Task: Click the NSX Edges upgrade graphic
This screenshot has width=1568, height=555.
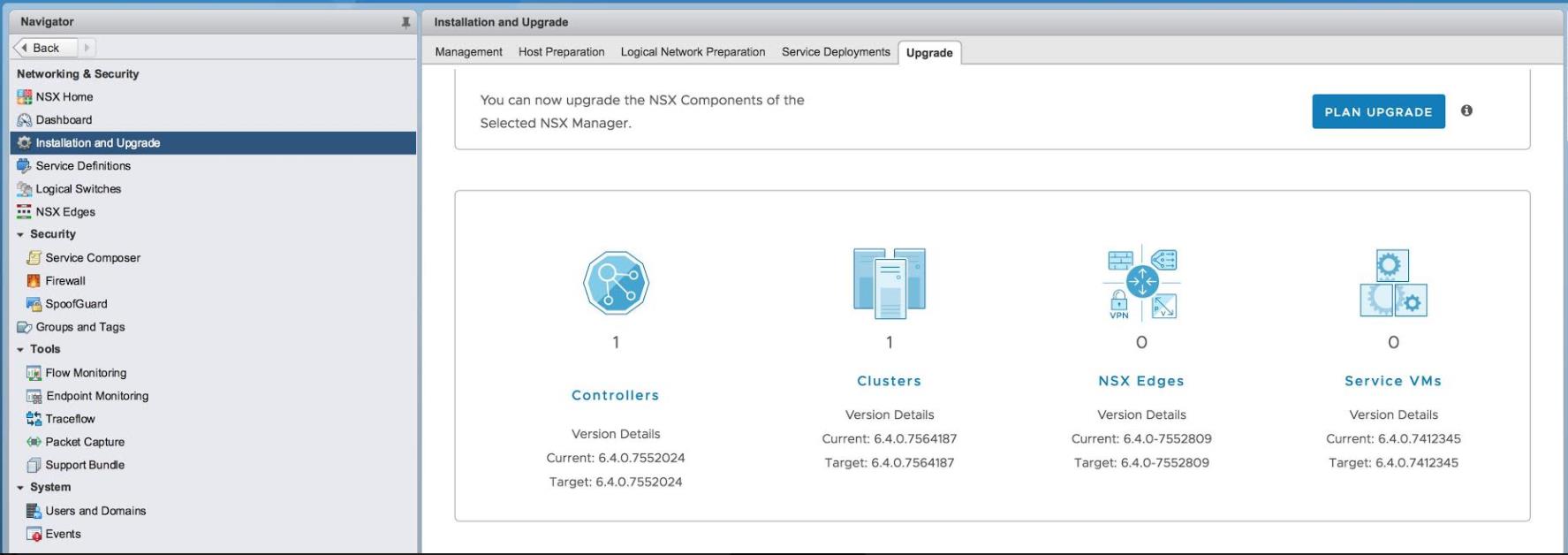Action: point(1141,283)
